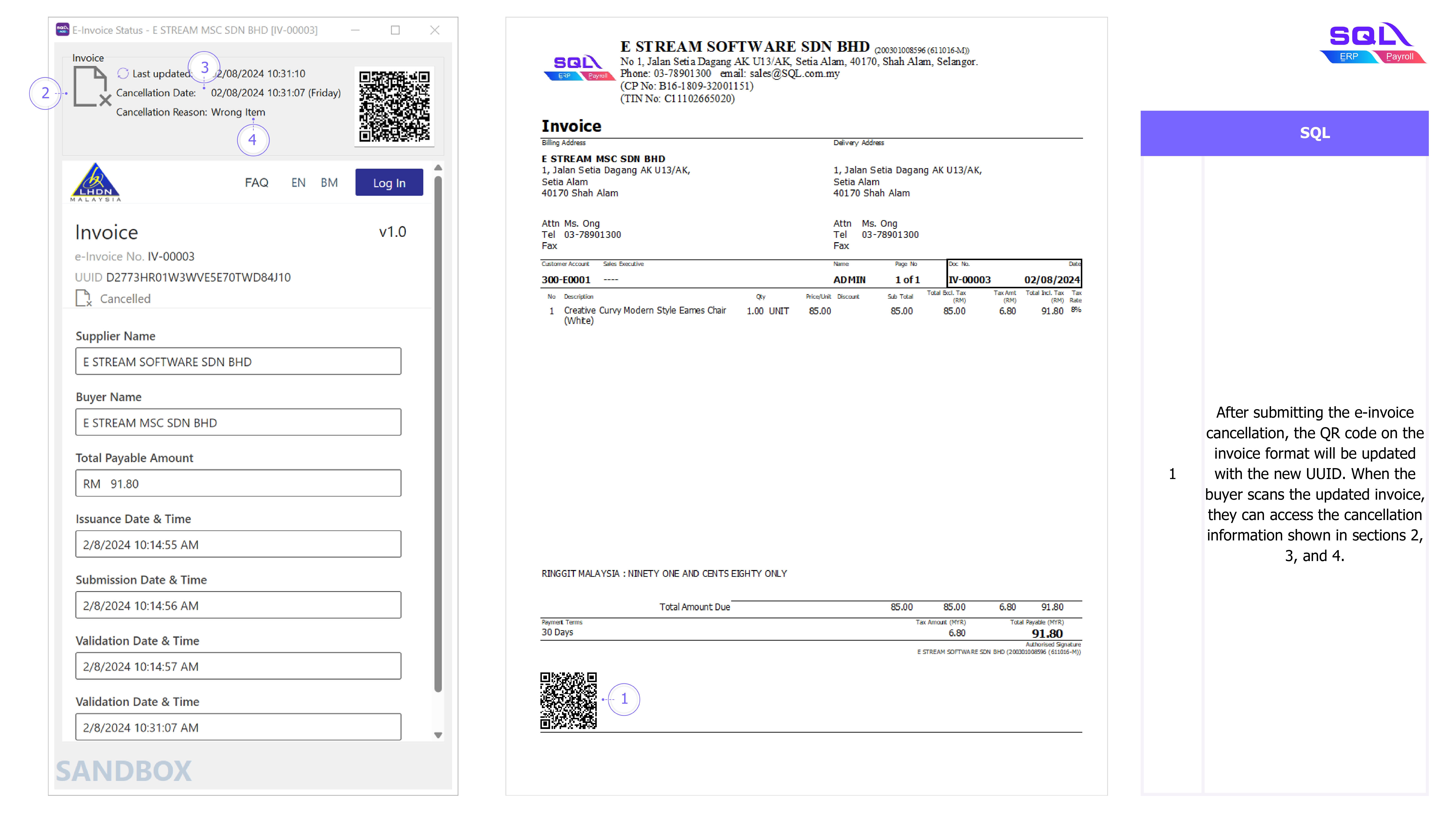1456x819 pixels.
Task: Open the FAQ link
Action: (x=256, y=182)
